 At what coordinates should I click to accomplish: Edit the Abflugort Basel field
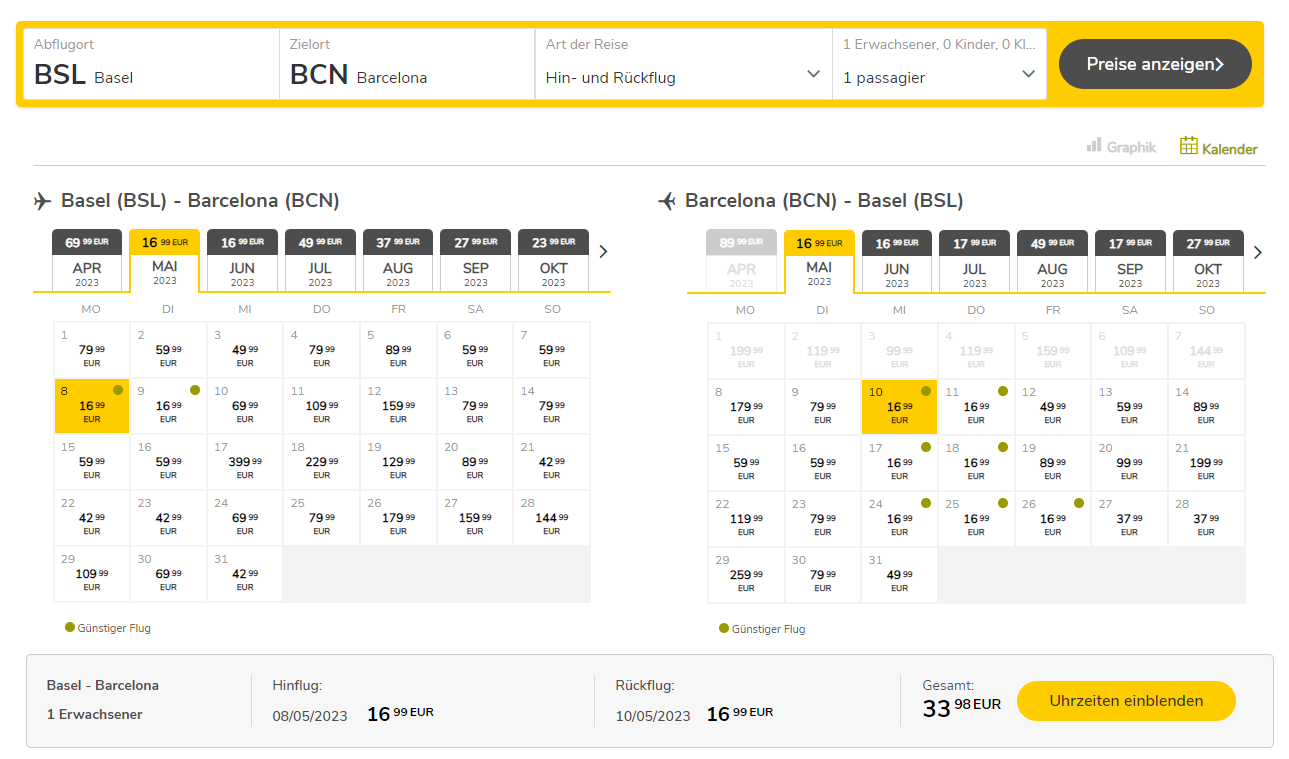click(x=151, y=64)
